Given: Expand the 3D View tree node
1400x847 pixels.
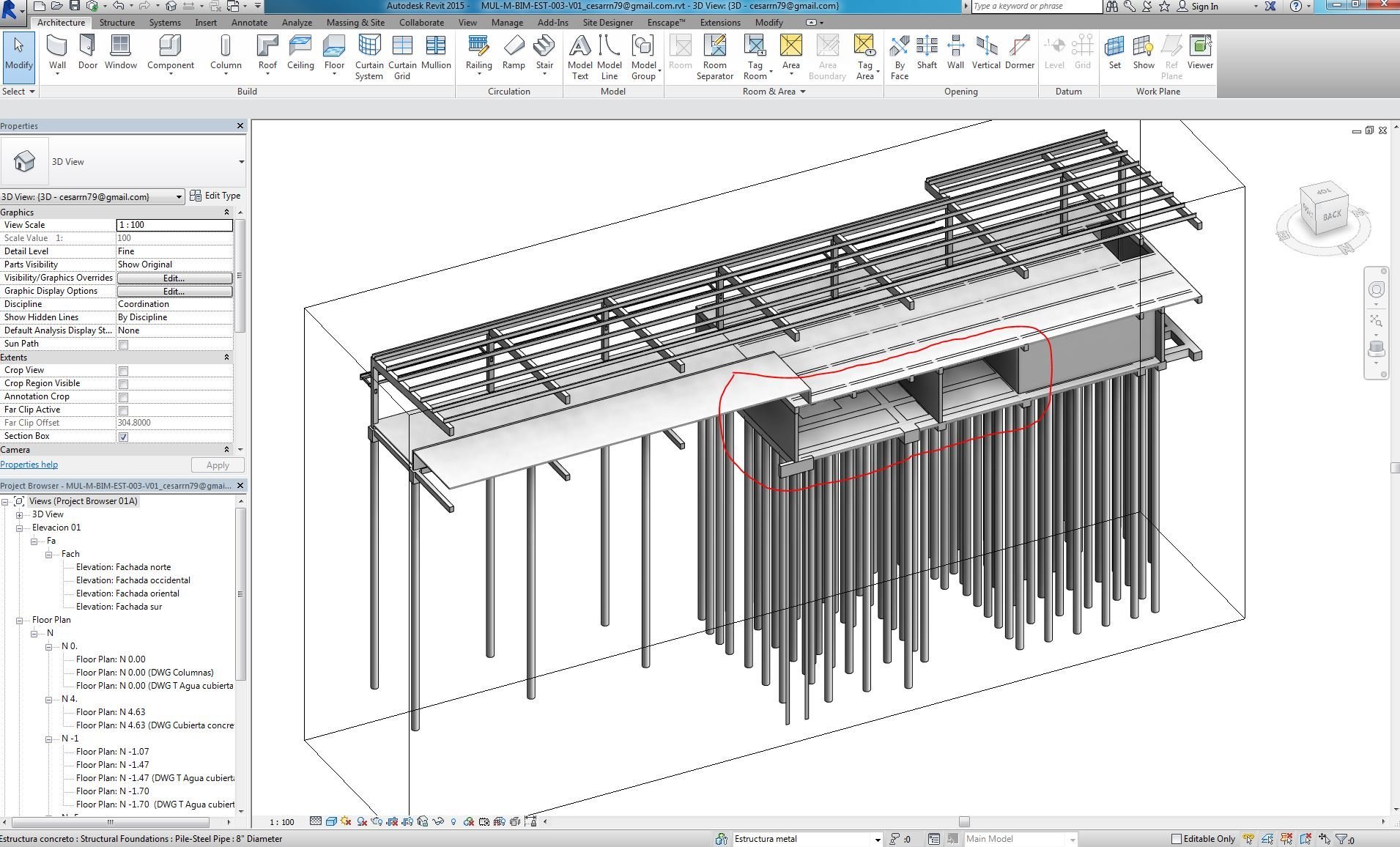Looking at the screenshot, I should tap(20, 515).
